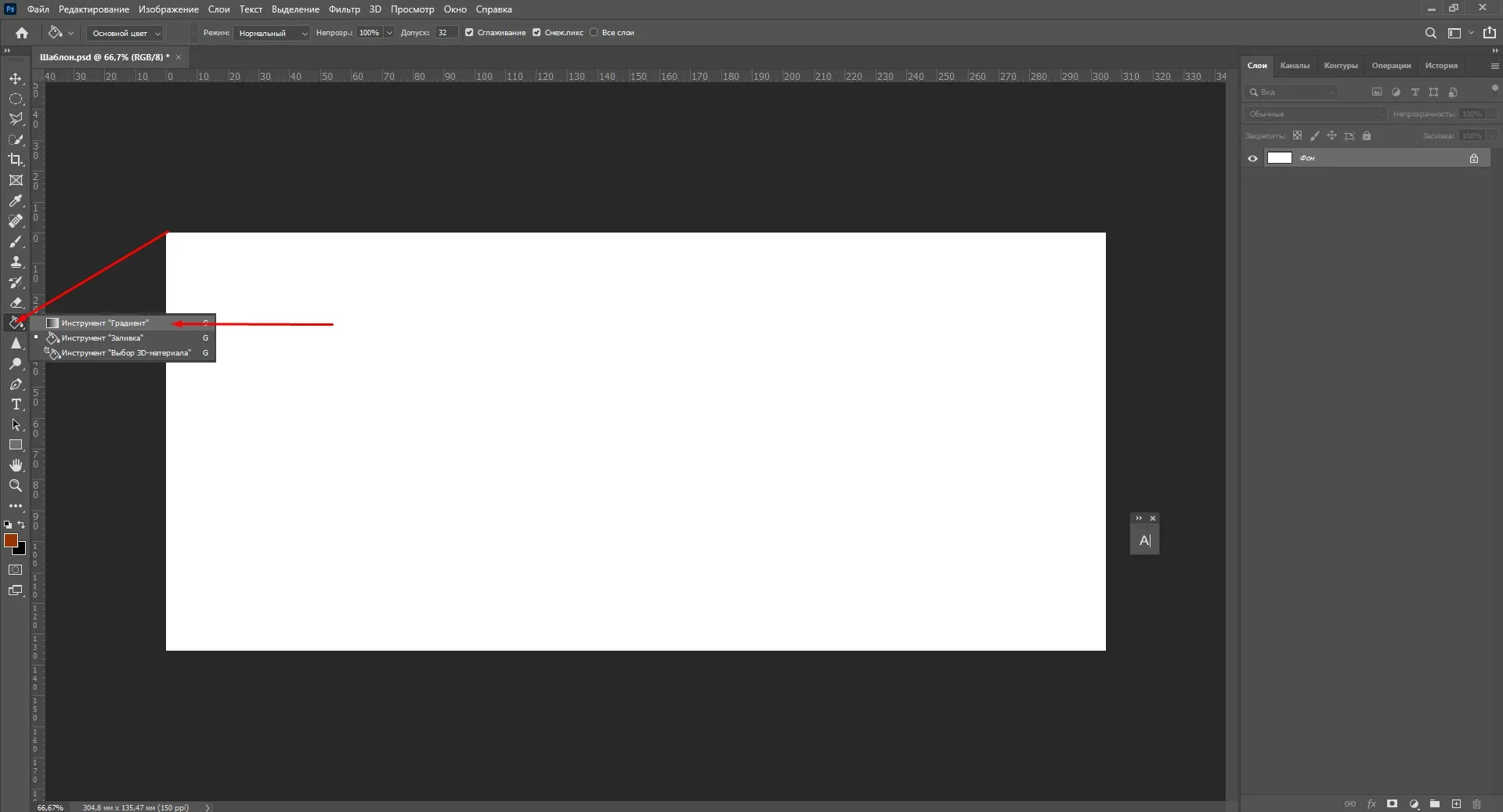Select the Elliptical Marquee tool
This screenshot has height=812, width=1503.
click(16, 99)
